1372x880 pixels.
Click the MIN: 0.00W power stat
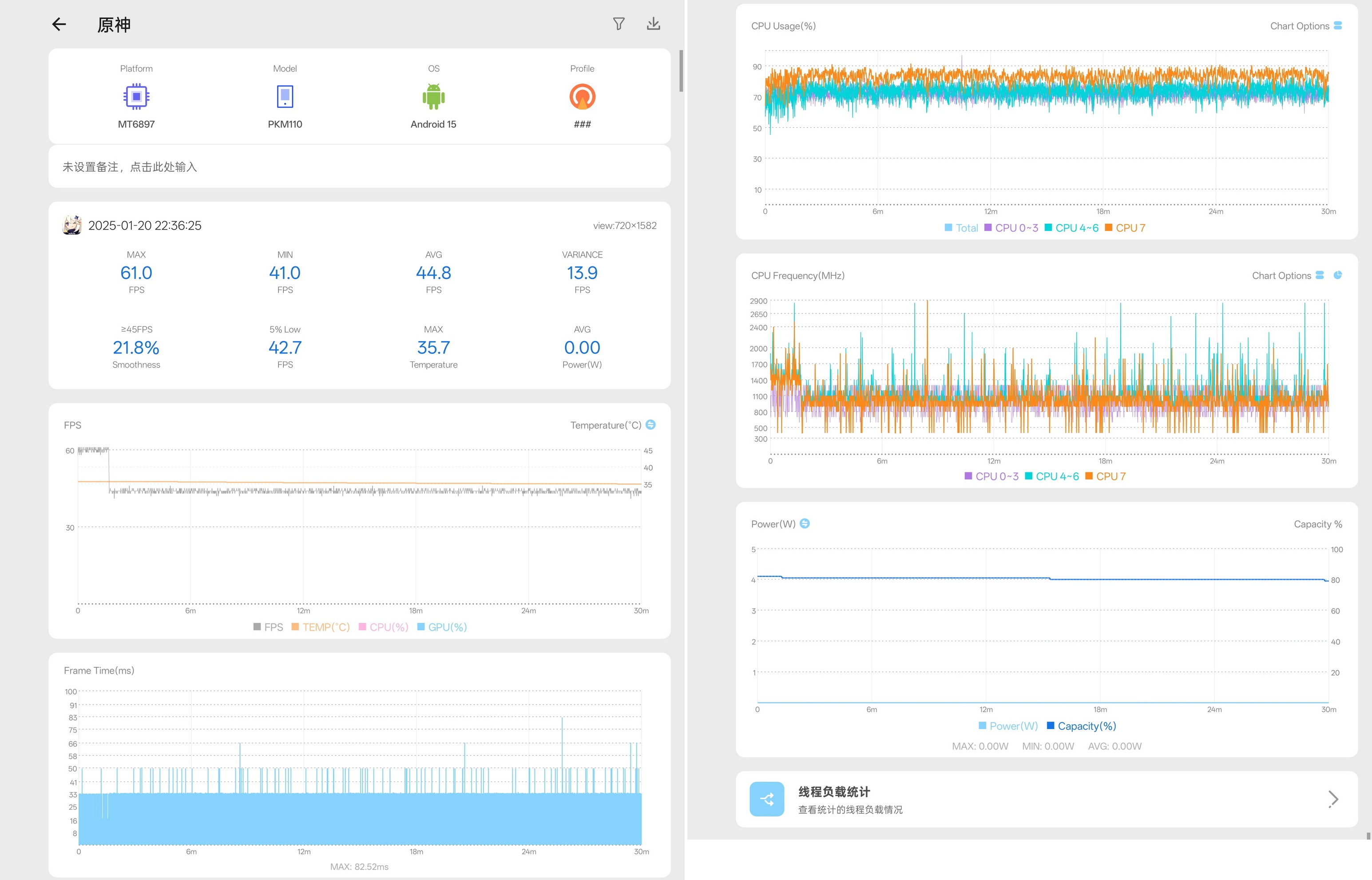pyautogui.click(x=1047, y=746)
